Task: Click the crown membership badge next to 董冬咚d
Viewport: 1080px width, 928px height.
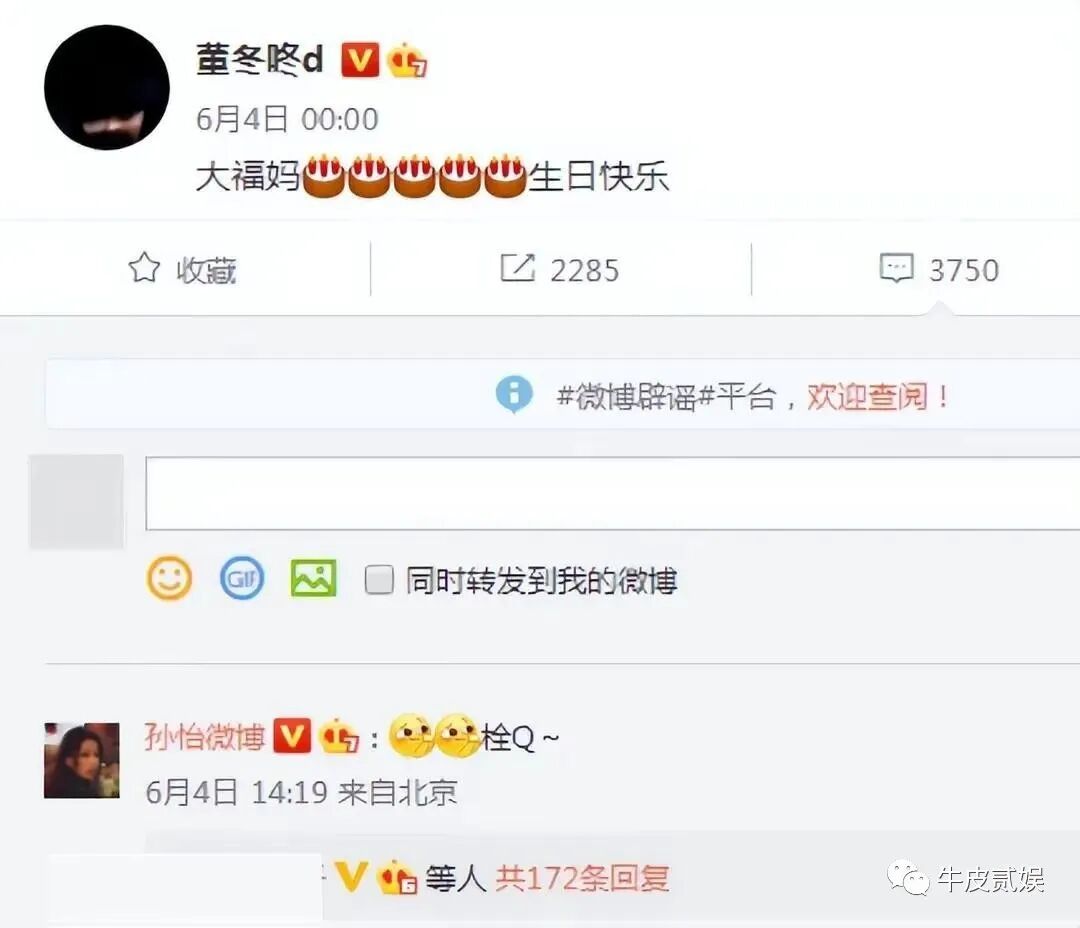Action: (406, 60)
